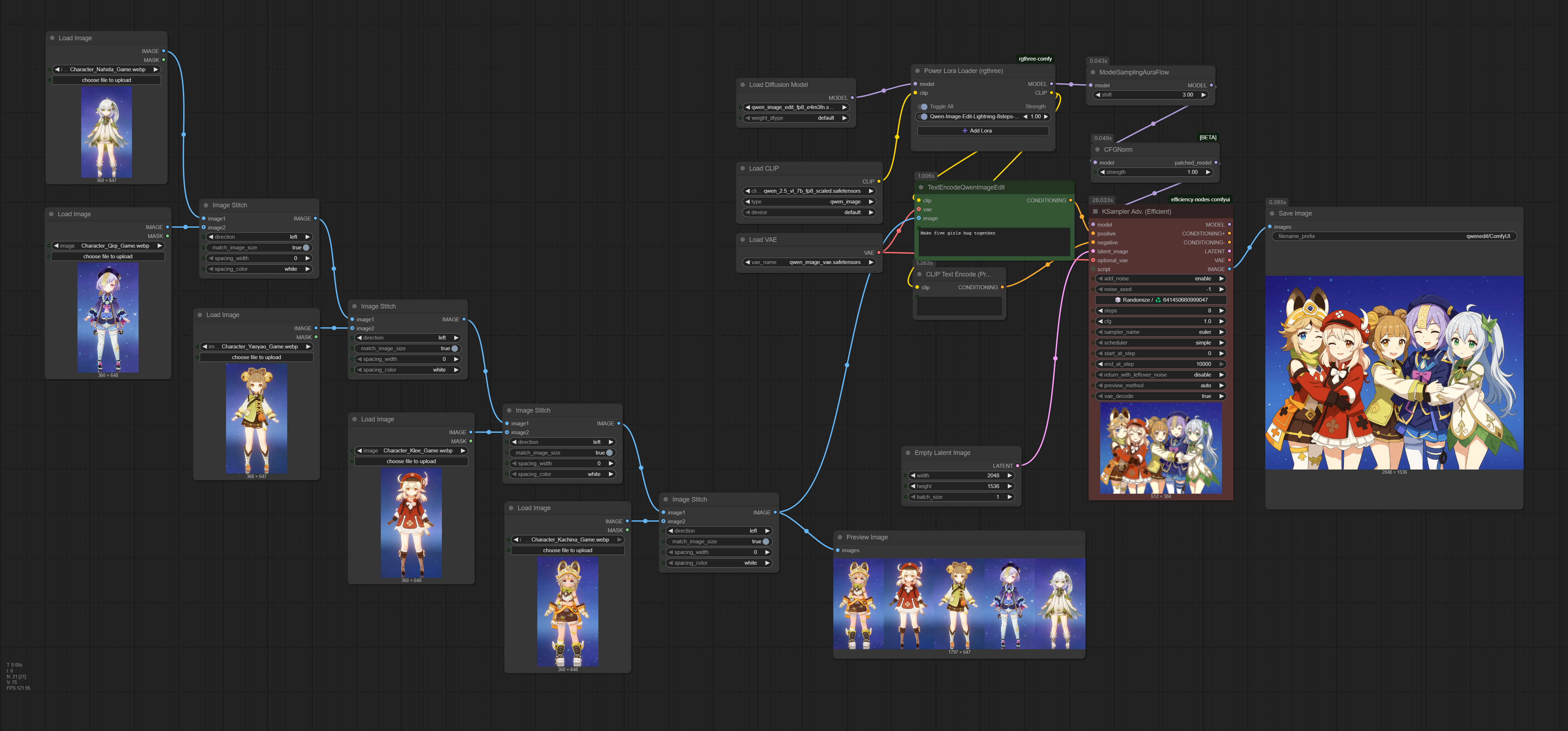Click the Empty Latent Image collapse dot
1568x731 pixels.
[x=908, y=453]
